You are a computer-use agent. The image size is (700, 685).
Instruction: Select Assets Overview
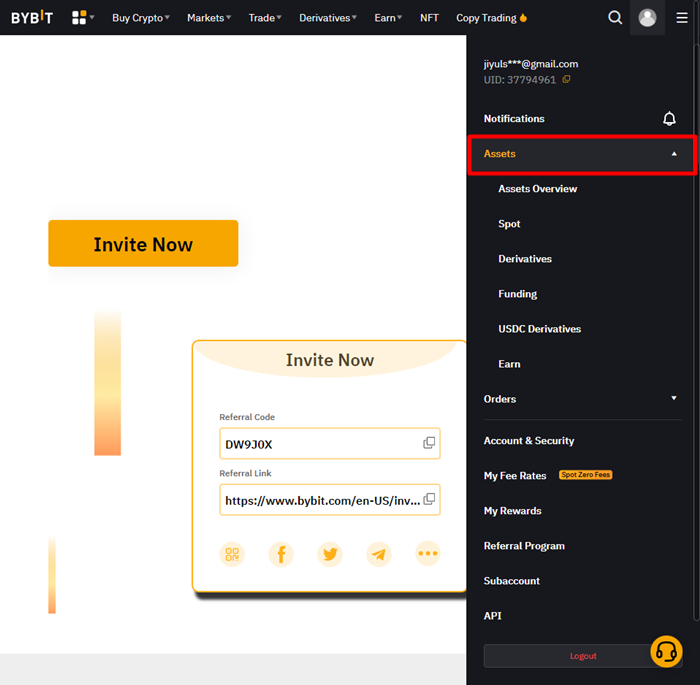[x=538, y=189]
